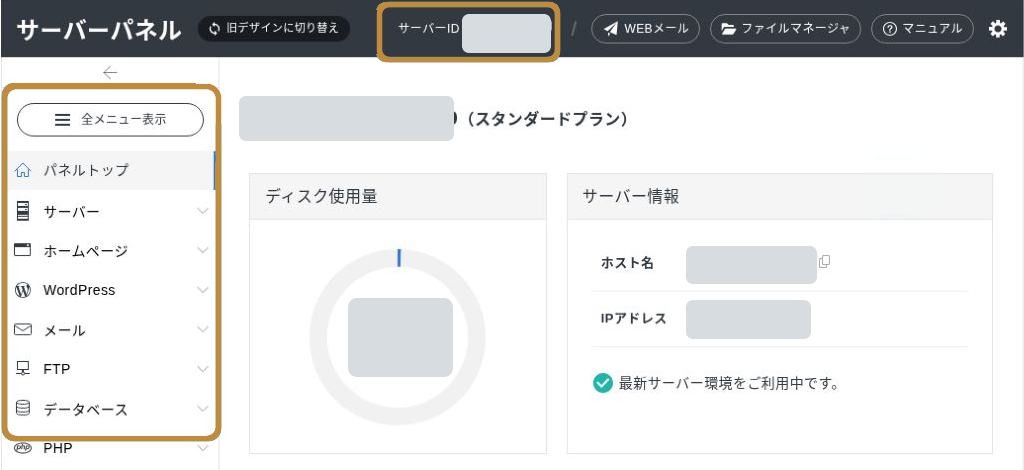Copy host name with copy icon

coord(824,262)
